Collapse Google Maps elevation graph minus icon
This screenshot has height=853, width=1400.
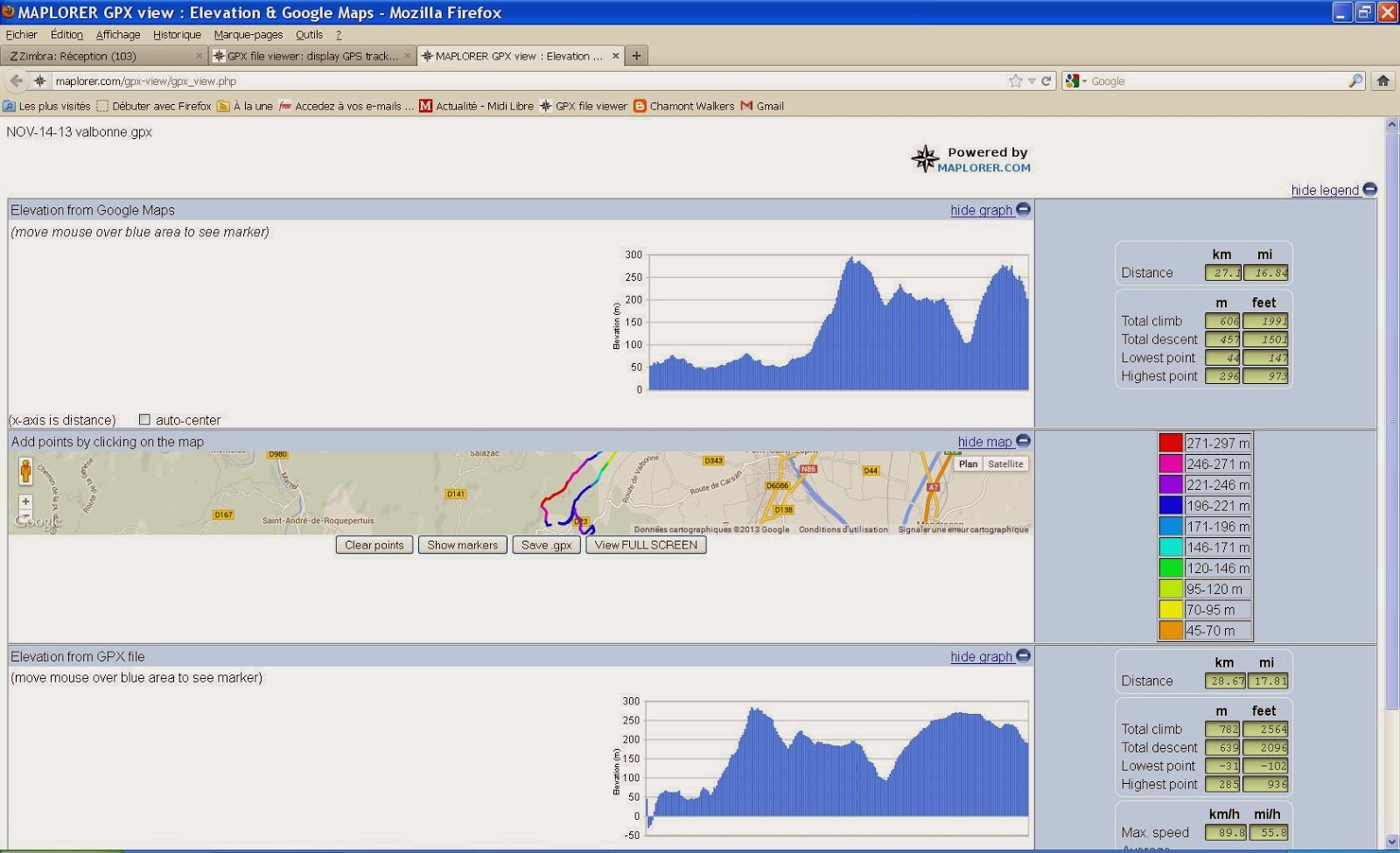click(x=1023, y=209)
